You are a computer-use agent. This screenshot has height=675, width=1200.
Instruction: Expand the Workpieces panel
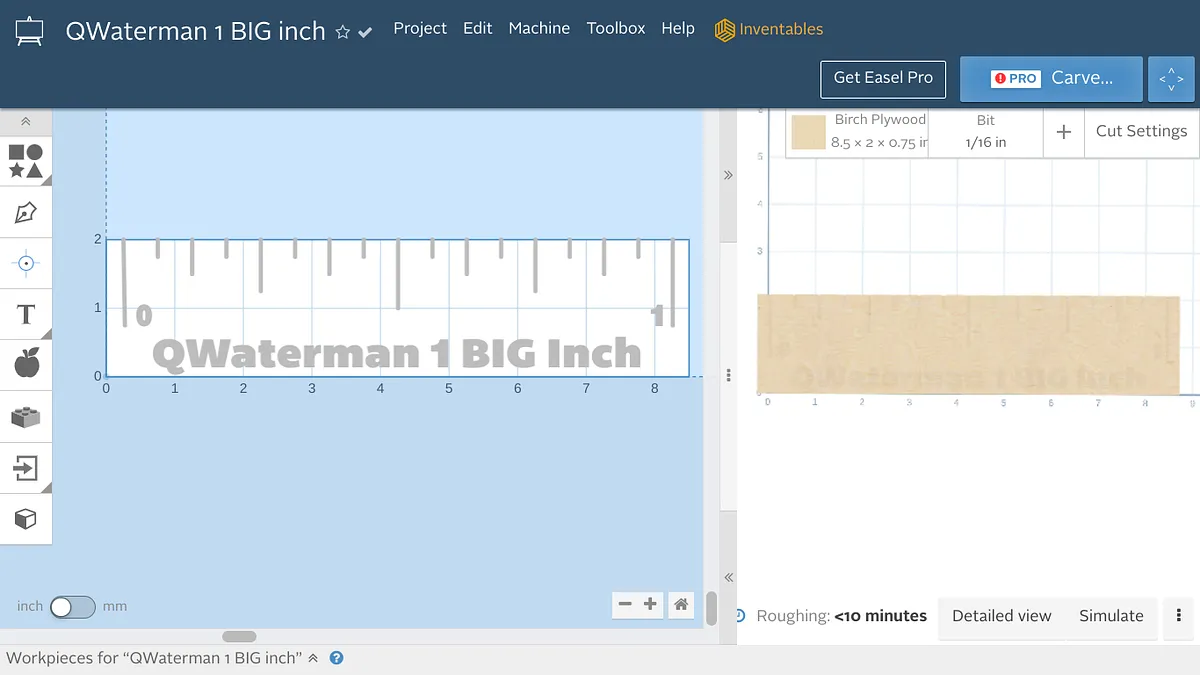313,658
